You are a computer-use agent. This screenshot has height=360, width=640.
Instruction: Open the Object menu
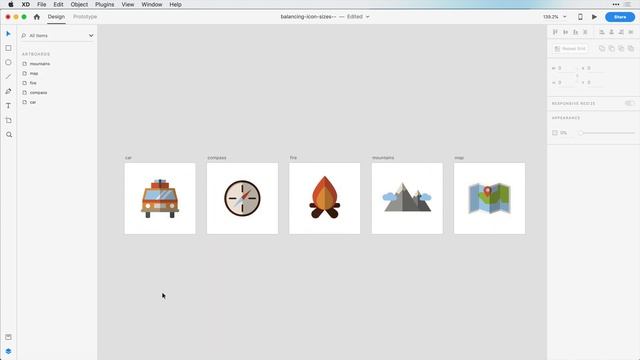79,4
